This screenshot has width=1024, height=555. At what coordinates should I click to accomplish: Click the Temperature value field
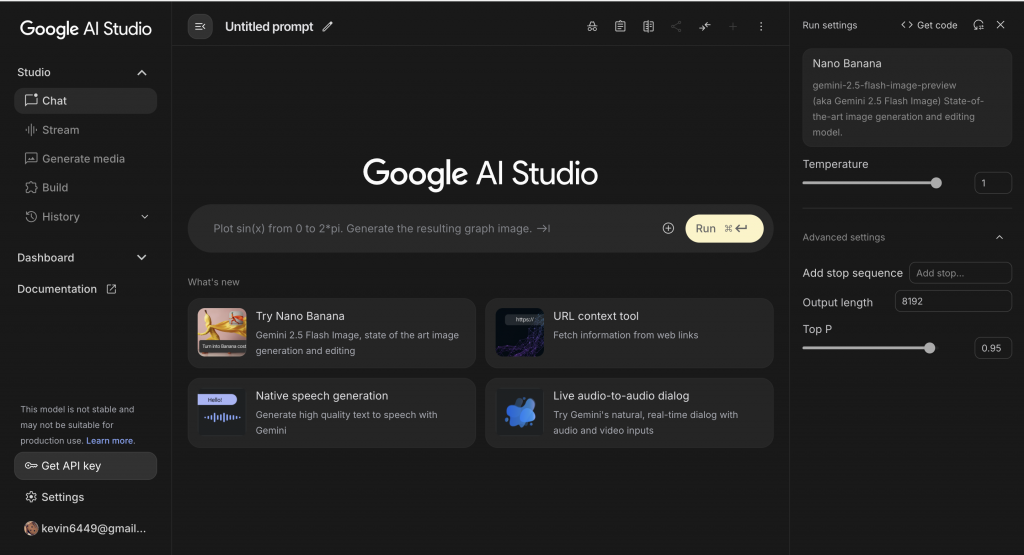(x=993, y=183)
